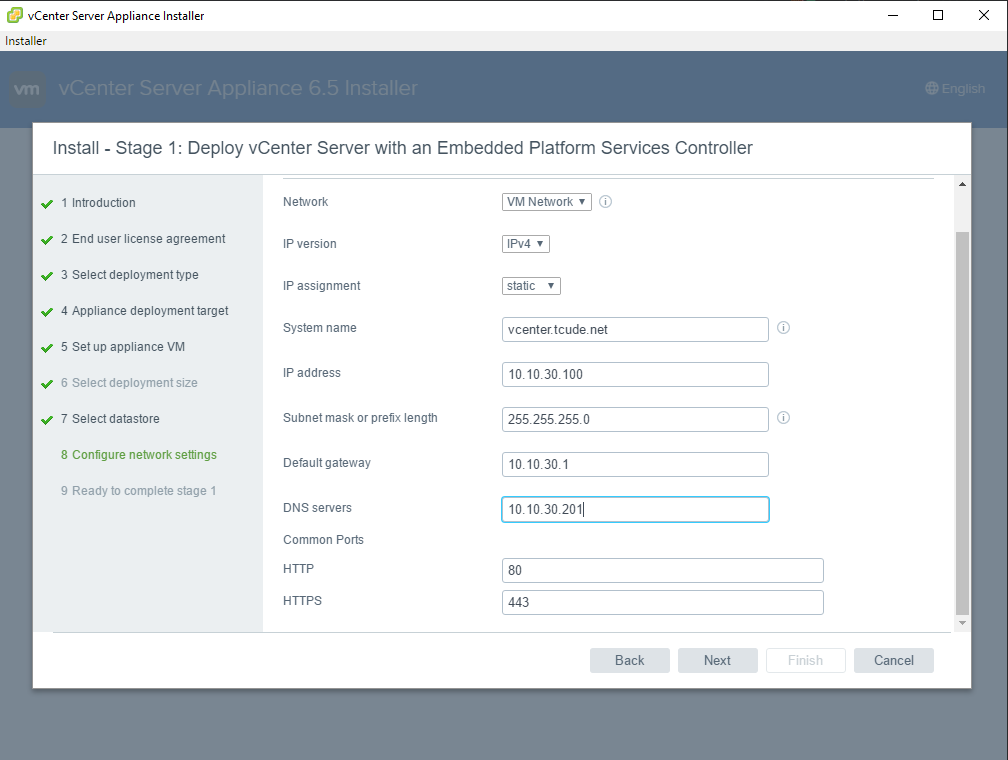Click the Subnet mask input field
The image size is (1008, 760).
coord(635,419)
